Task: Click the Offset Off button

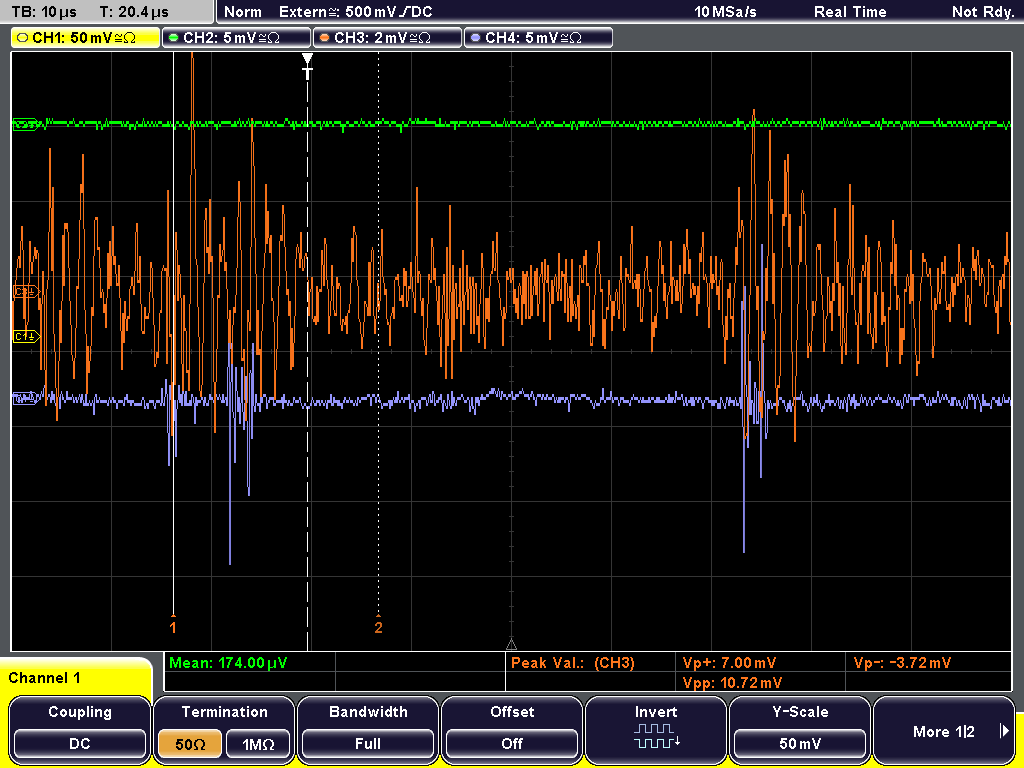Action: pos(512,744)
